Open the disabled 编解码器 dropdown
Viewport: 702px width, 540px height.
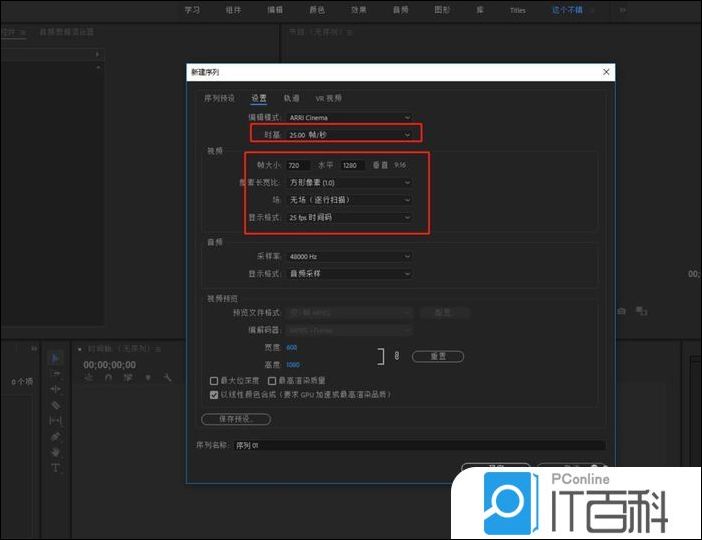coord(350,330)
